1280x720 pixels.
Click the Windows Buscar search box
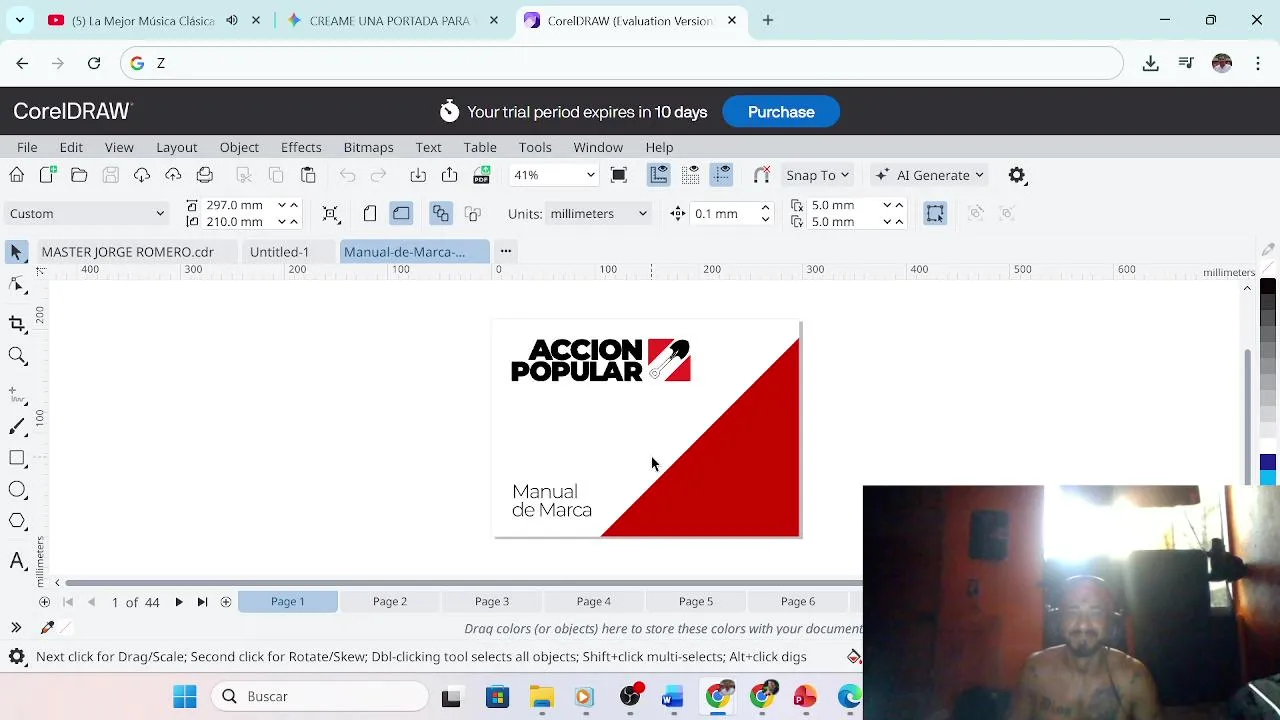coord(321,696)
